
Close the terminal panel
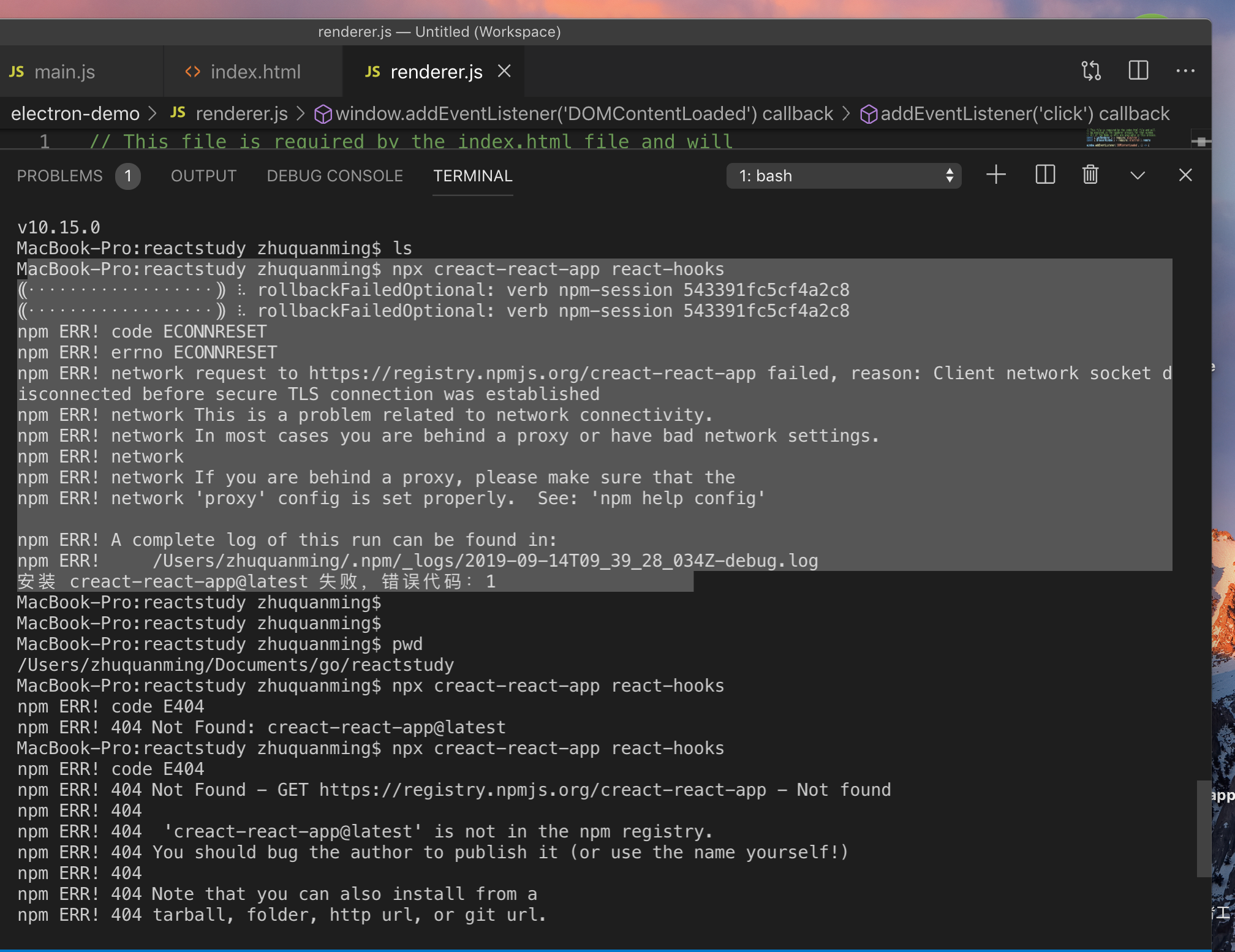click(x=1185, y=175)
